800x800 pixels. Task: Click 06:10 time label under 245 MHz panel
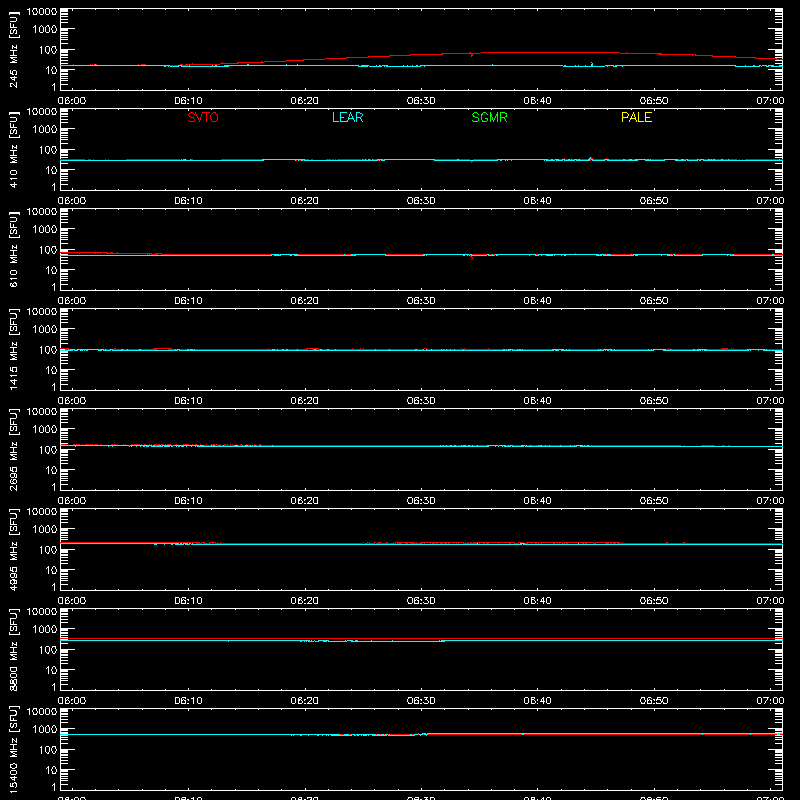[x=188, y=101]
